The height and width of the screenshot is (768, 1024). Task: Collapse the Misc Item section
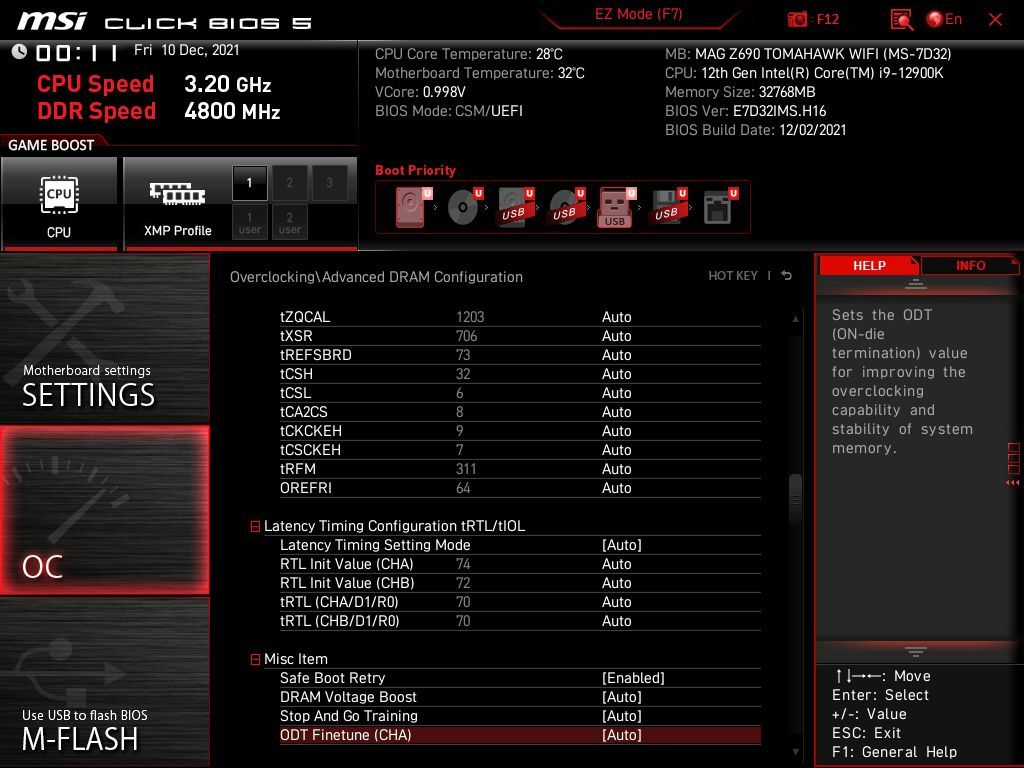click(255, 660)
